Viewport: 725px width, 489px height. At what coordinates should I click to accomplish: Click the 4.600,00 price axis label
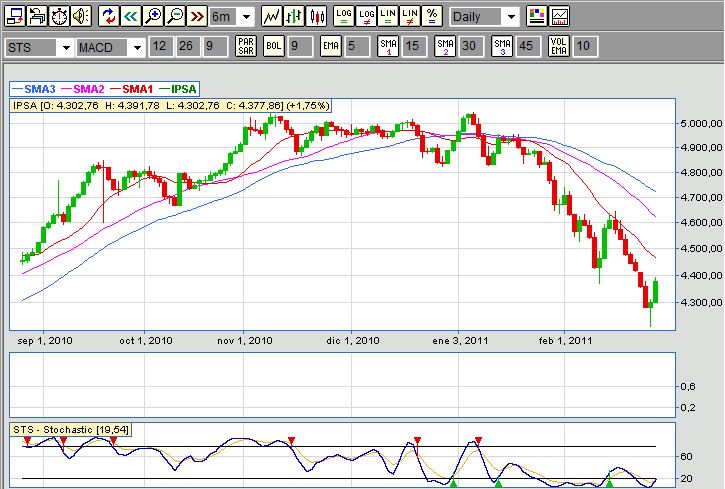[x=700, y=222]
